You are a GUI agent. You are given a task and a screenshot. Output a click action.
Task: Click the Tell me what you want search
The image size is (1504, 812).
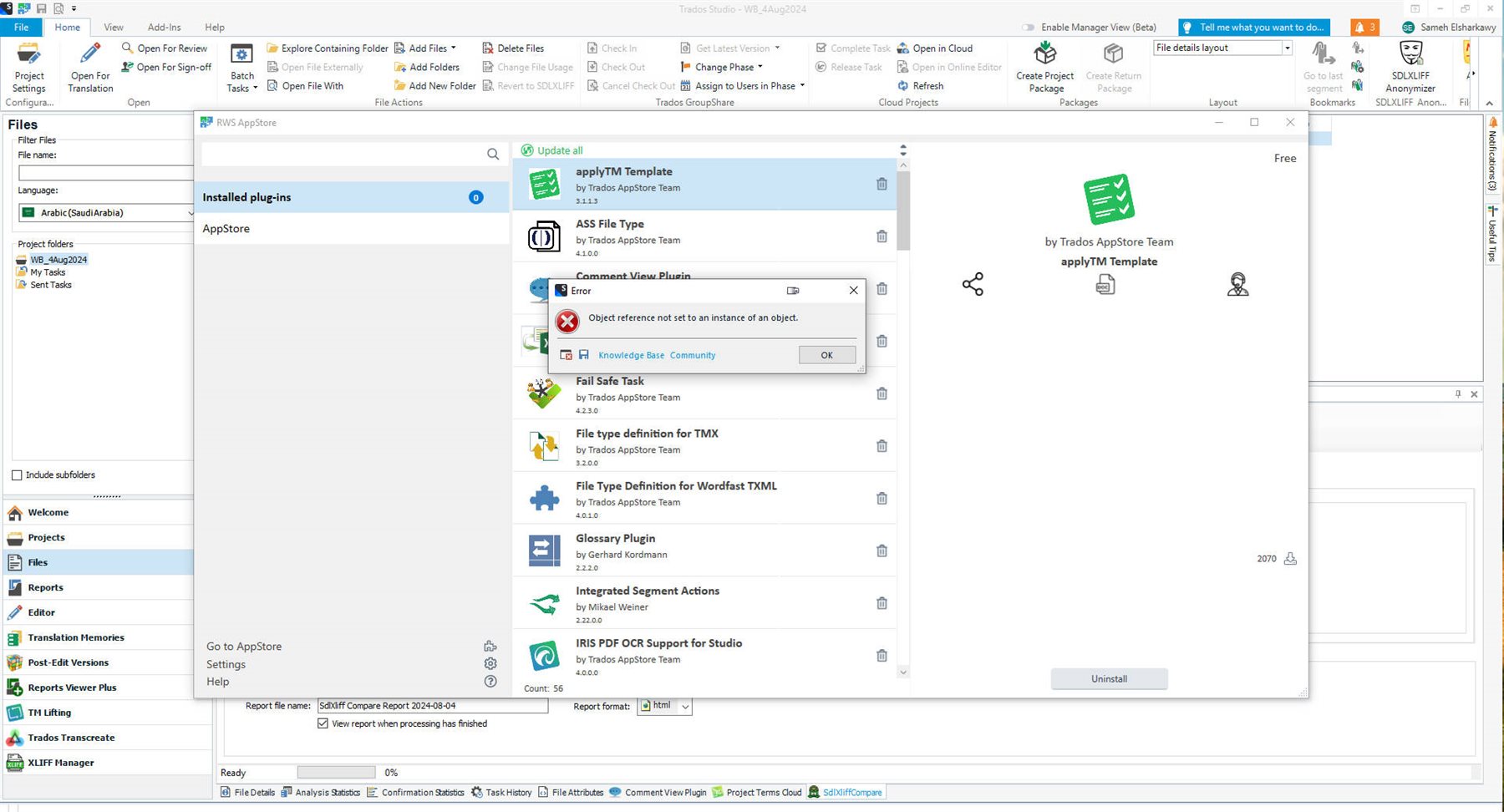coord(1253,28)
